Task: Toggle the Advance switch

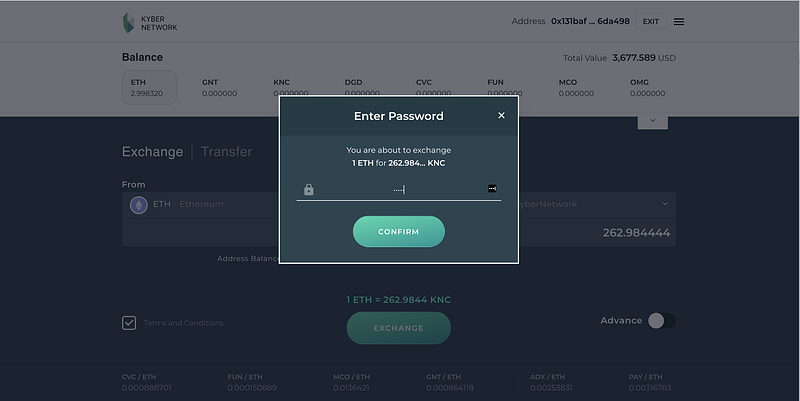Action: [x=660, y=320]
